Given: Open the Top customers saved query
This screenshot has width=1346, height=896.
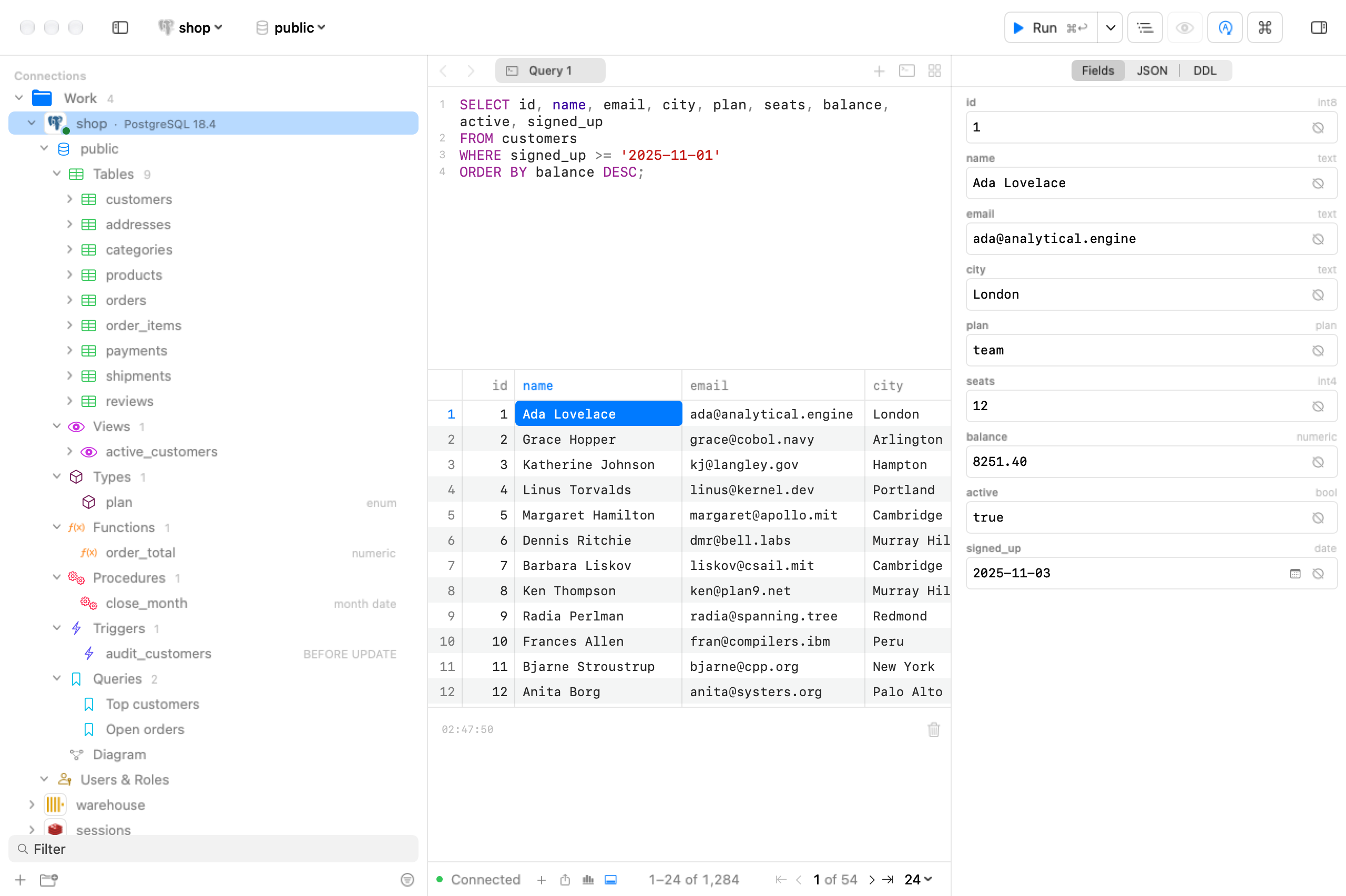Looking at the screenshot, I should pos(152,704).
